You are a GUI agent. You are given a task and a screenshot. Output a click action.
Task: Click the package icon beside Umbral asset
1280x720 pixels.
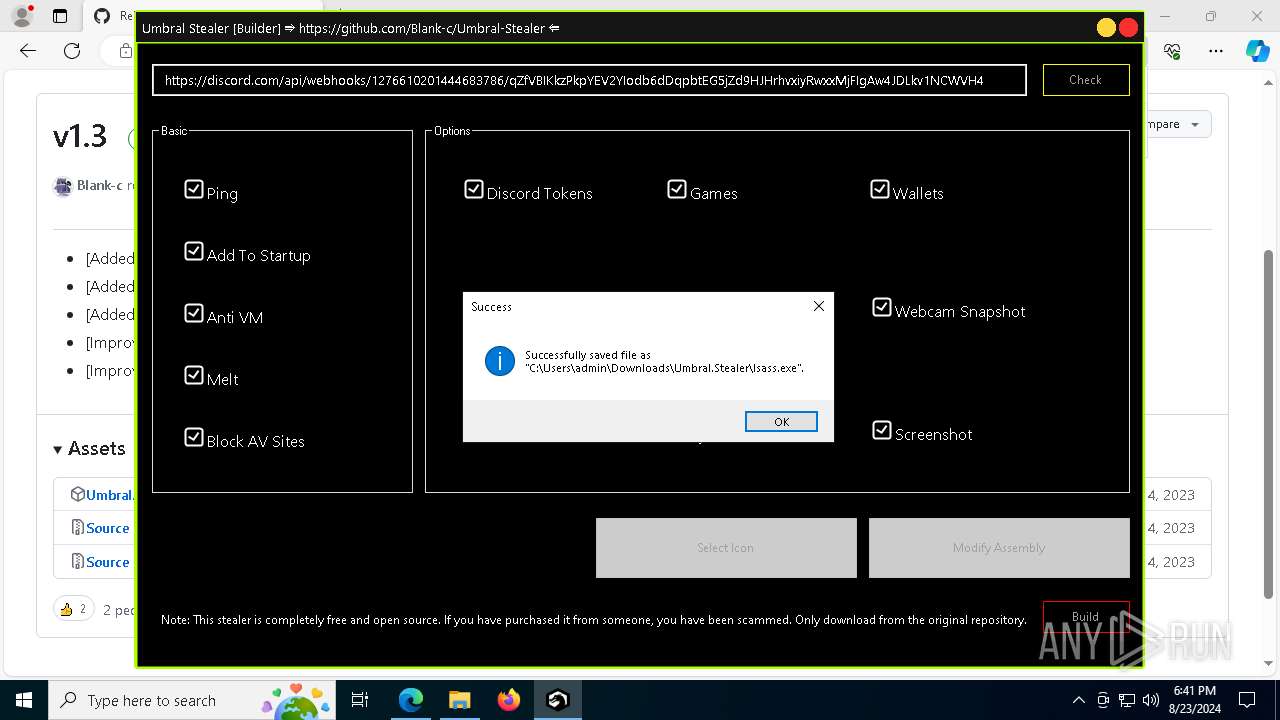77,494
